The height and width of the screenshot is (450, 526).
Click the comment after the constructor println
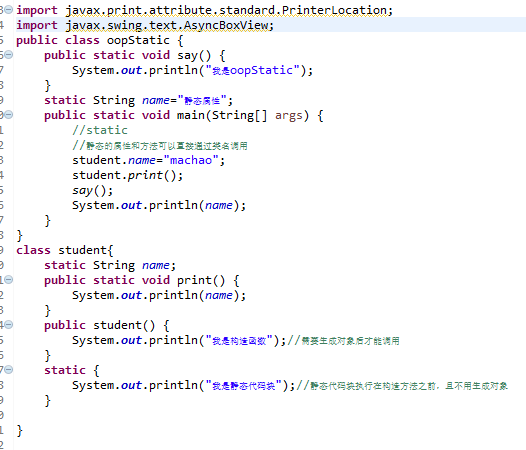[x=343, y=341]
